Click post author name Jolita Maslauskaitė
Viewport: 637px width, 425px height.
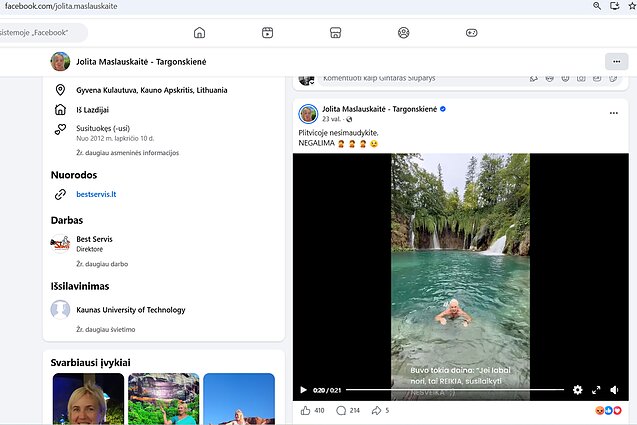(379, 109)
